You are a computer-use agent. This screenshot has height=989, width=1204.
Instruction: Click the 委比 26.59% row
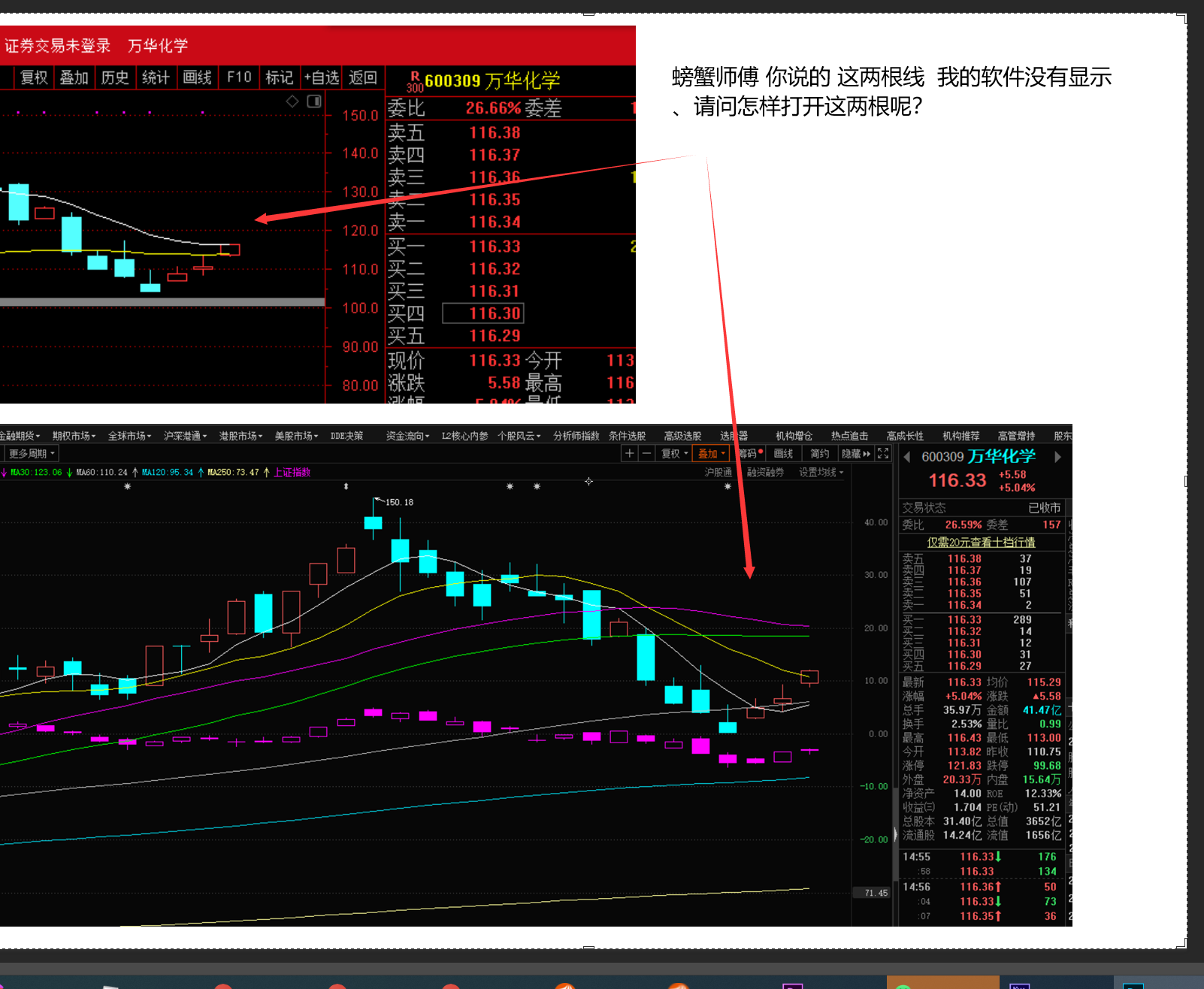pos(982,525)
